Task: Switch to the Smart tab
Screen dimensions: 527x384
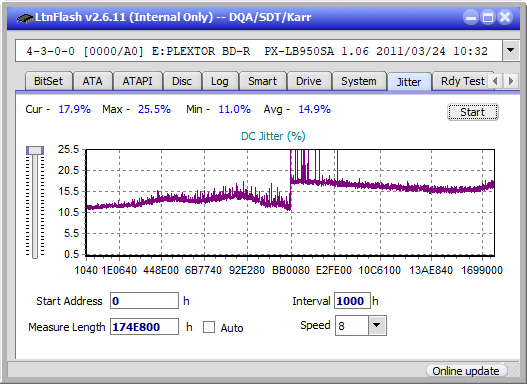Action: pyautogui.click(x=262, y=81)
